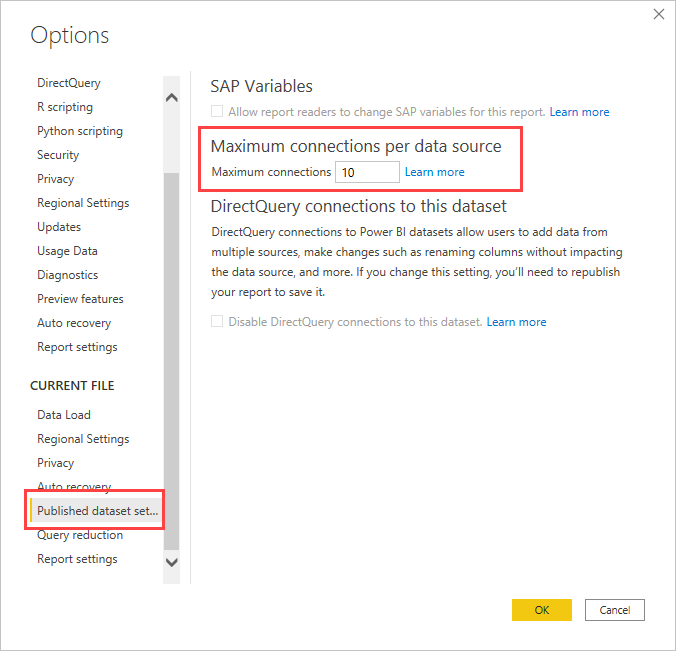Select global Privacy above Regional Settings
The width and height of the screenshot is (676, 651).
tap(55, 179)
